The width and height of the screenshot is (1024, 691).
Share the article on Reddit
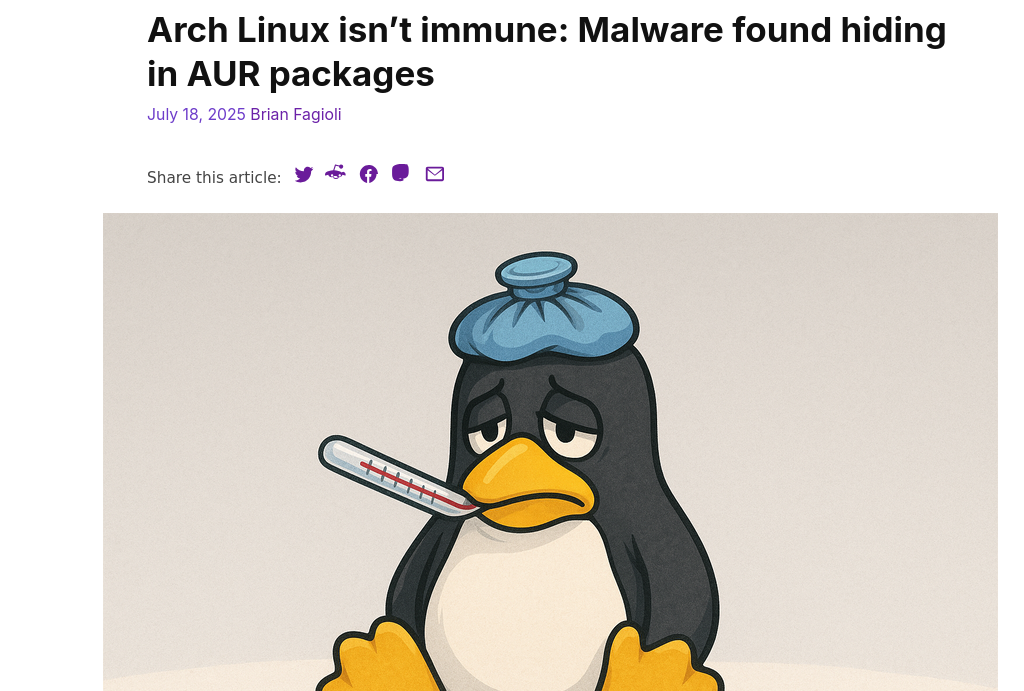tap(336, 173)
